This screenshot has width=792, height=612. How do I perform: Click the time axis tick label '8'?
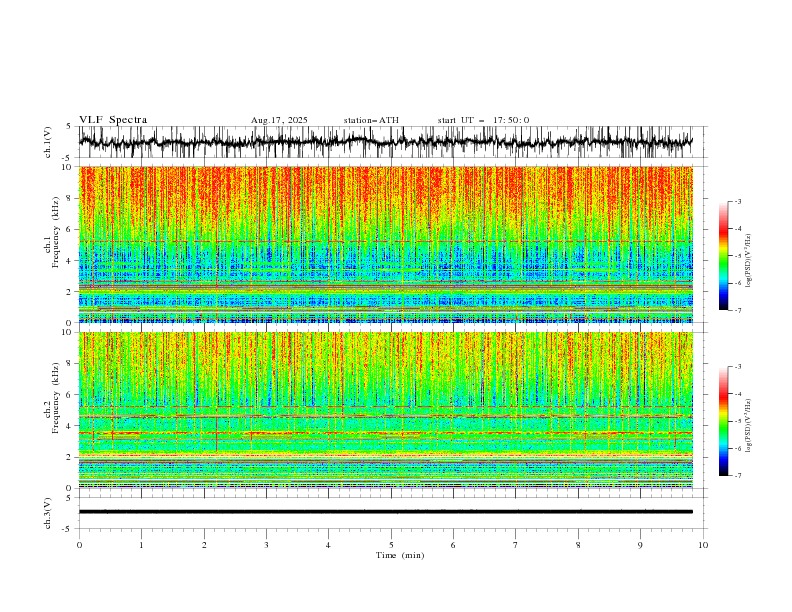tap(578, 545)
